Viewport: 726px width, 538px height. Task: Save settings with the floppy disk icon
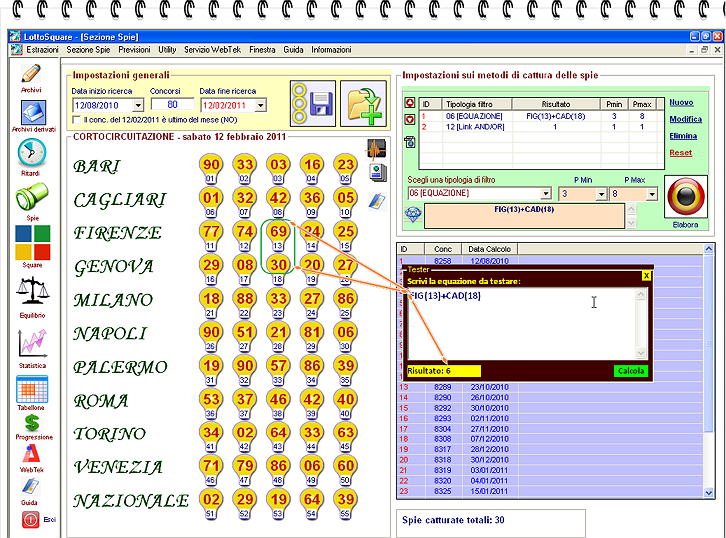[x=313, y=103]
